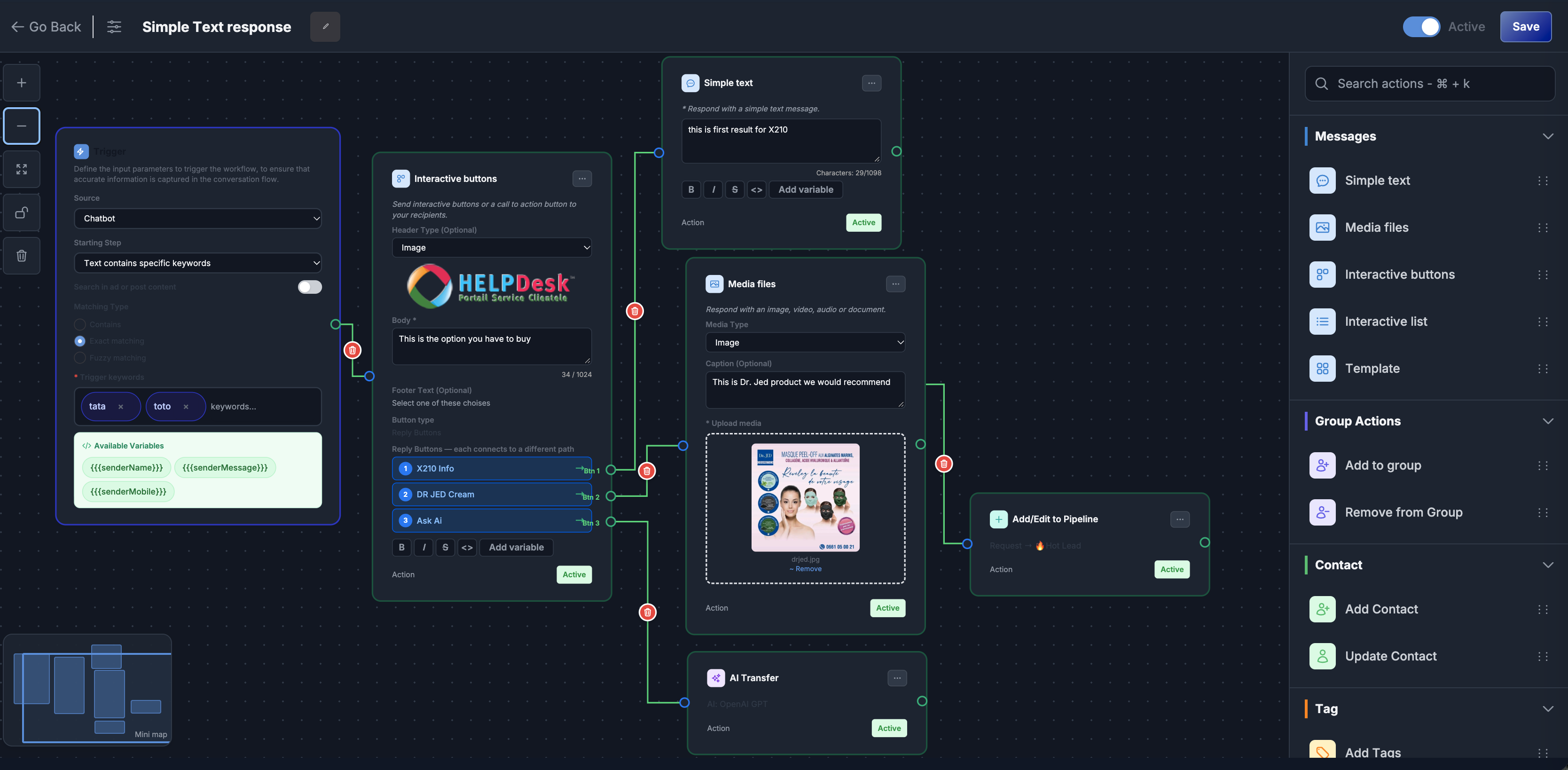Select the Ask Ai reply button
Viewport: 1568px width, 770px height.
tap(492, 521)
